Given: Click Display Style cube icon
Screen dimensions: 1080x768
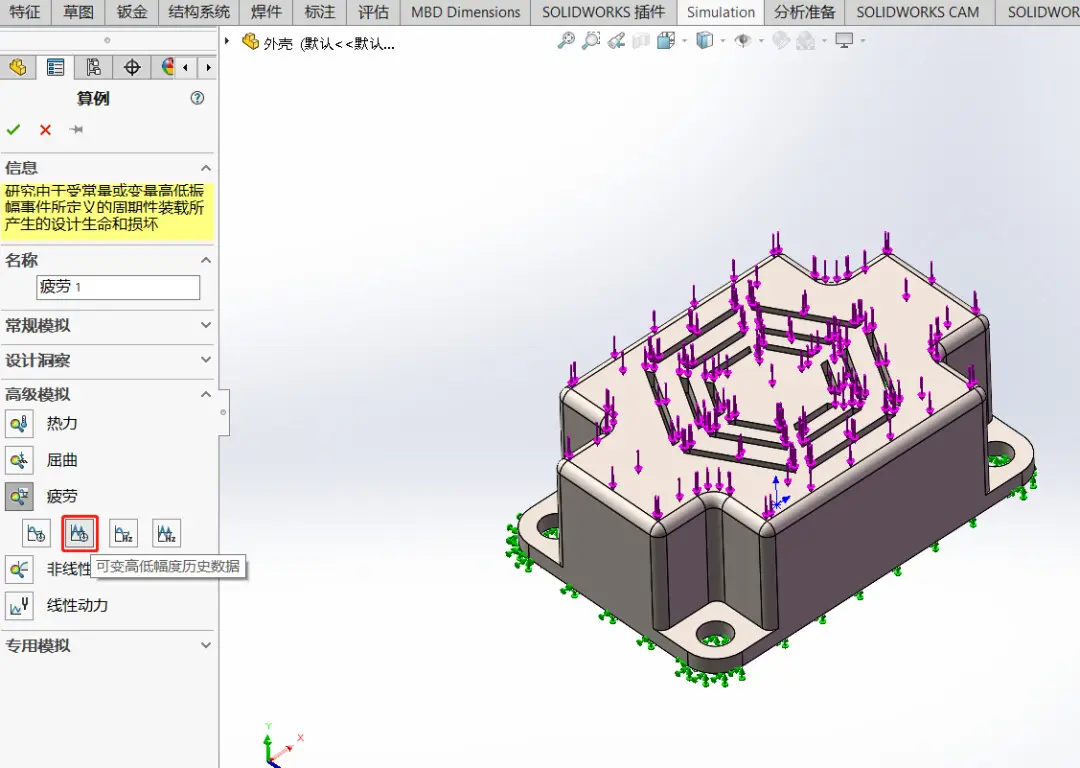Looking at the screenshot, I should (x=705, y=41).
